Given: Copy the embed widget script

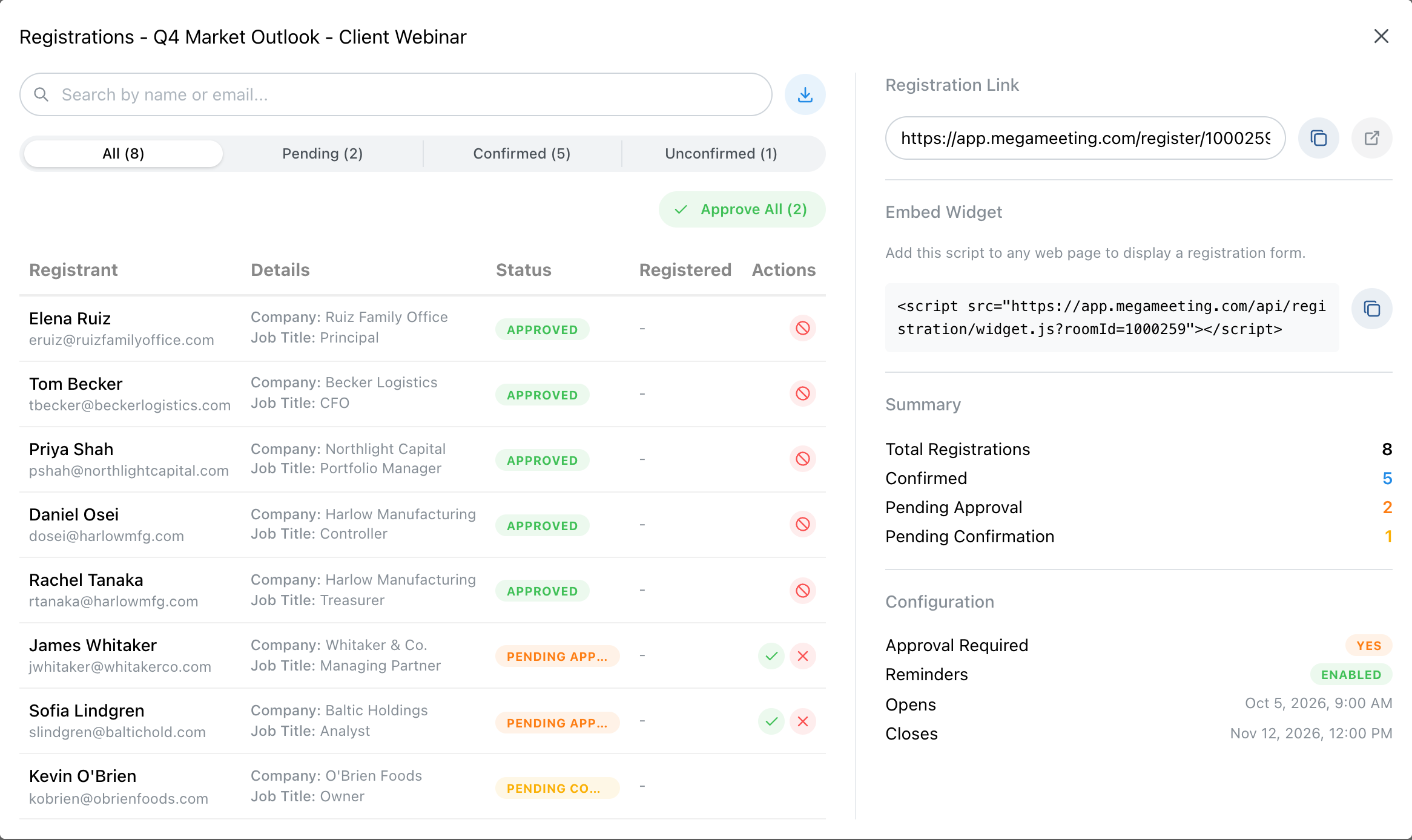Looking at the screenshot, I should click(1371, 309).
